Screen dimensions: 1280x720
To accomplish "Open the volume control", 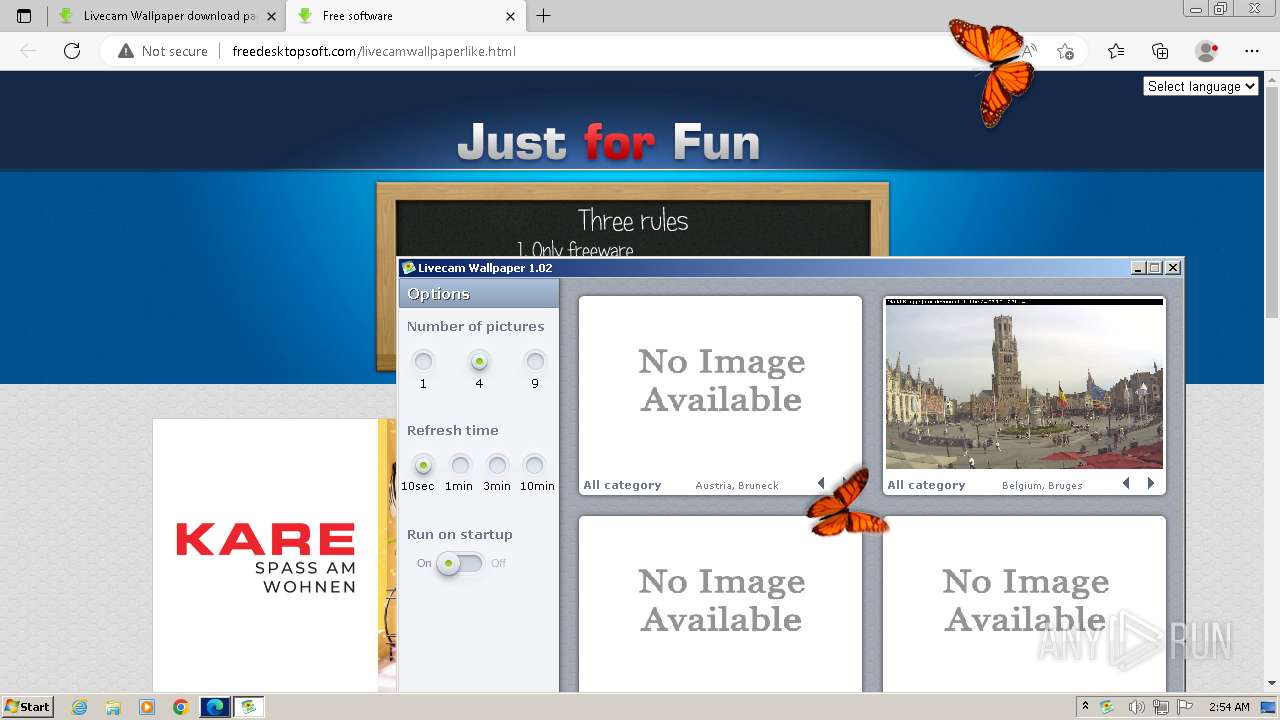I will (1137, 707).
